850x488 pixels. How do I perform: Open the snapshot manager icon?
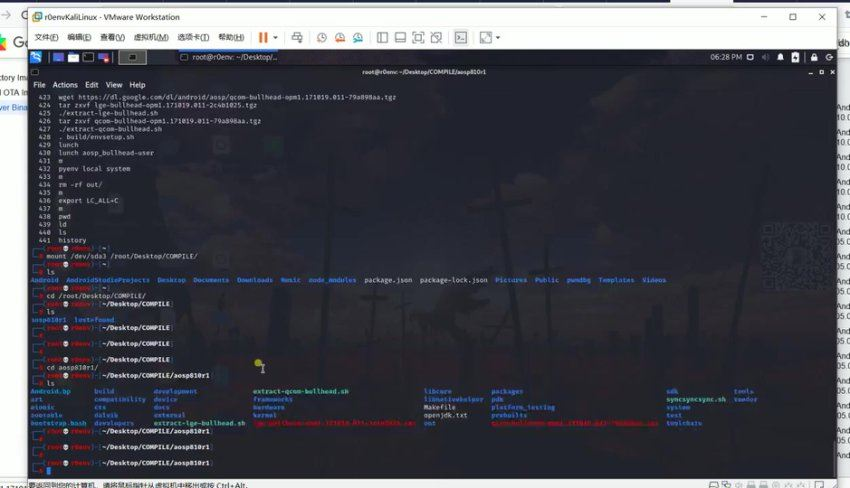(358, 37)
